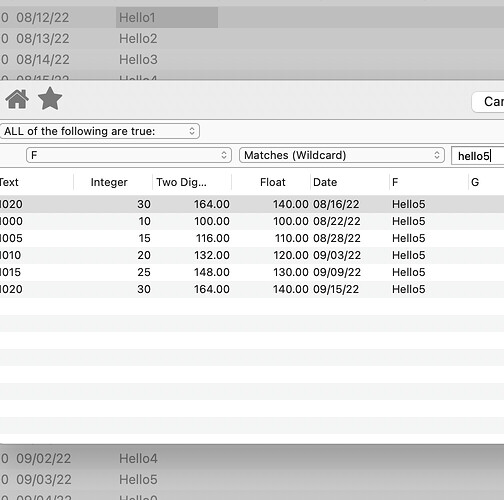504x500 pixels.
Task: Click 1015 text cell in results
Action: [10, 272]
